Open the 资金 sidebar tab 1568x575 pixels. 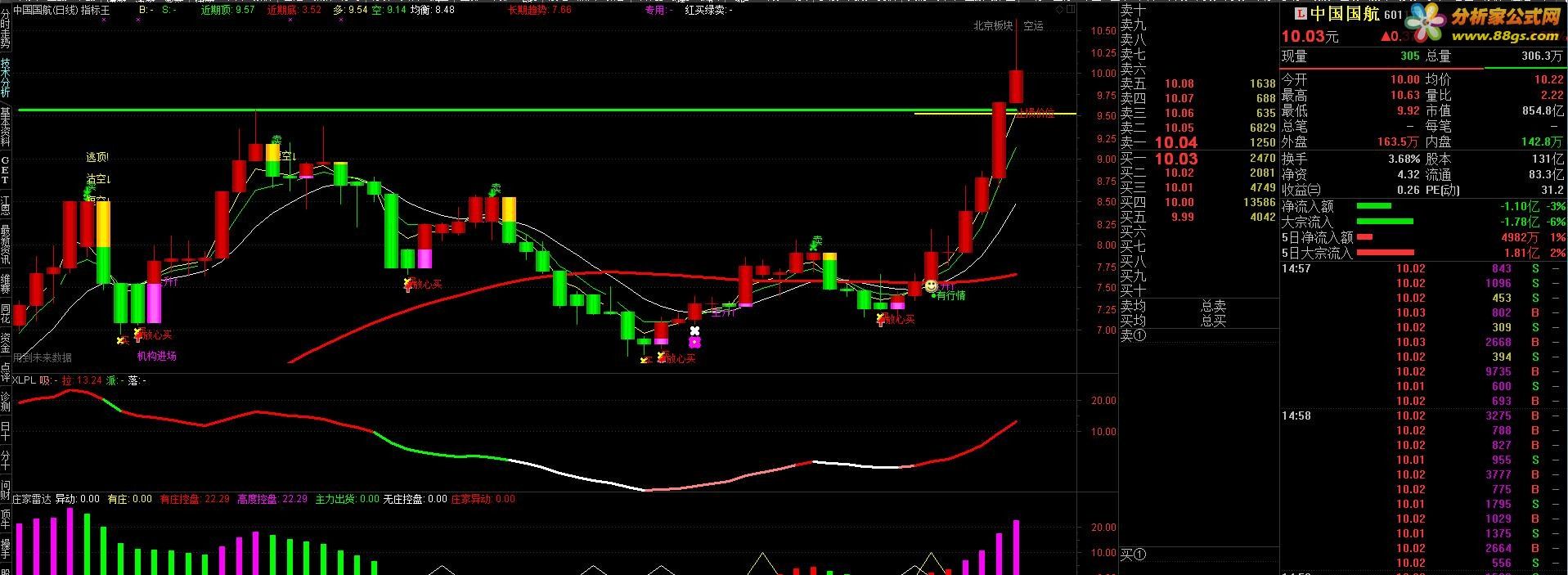6,342
